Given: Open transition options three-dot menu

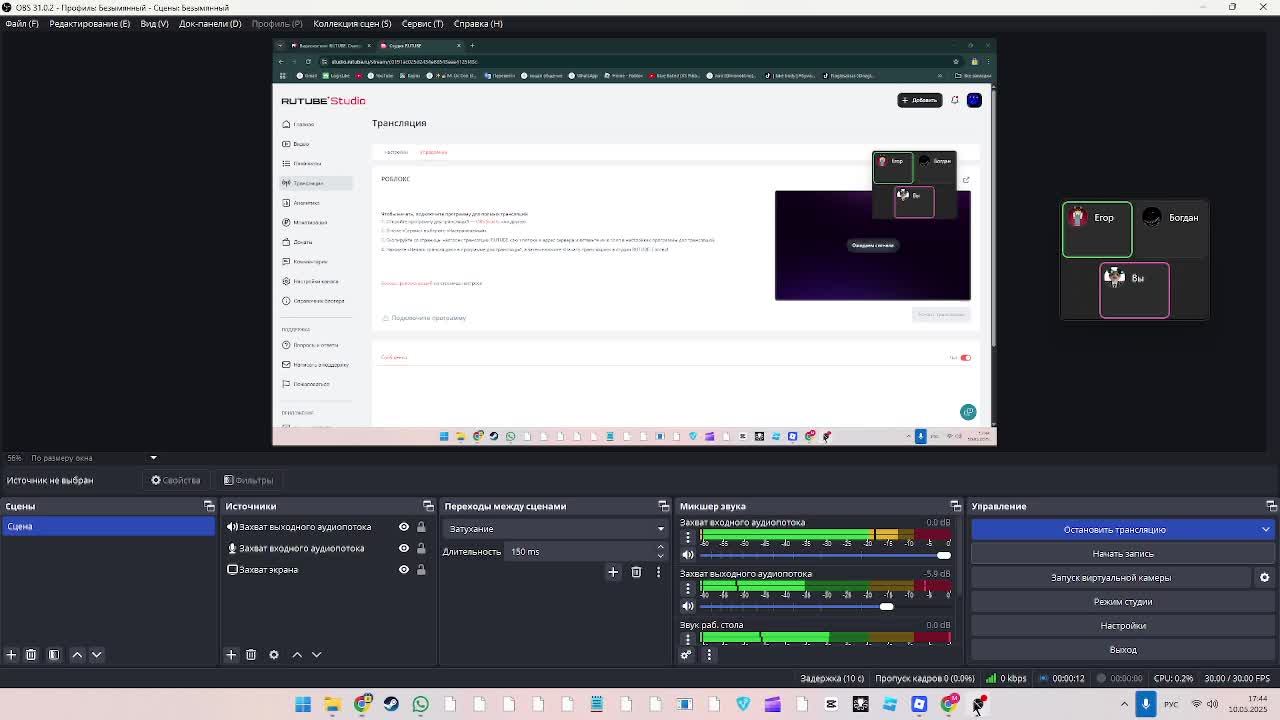Looking at the screenshot, I should [658, 572].
